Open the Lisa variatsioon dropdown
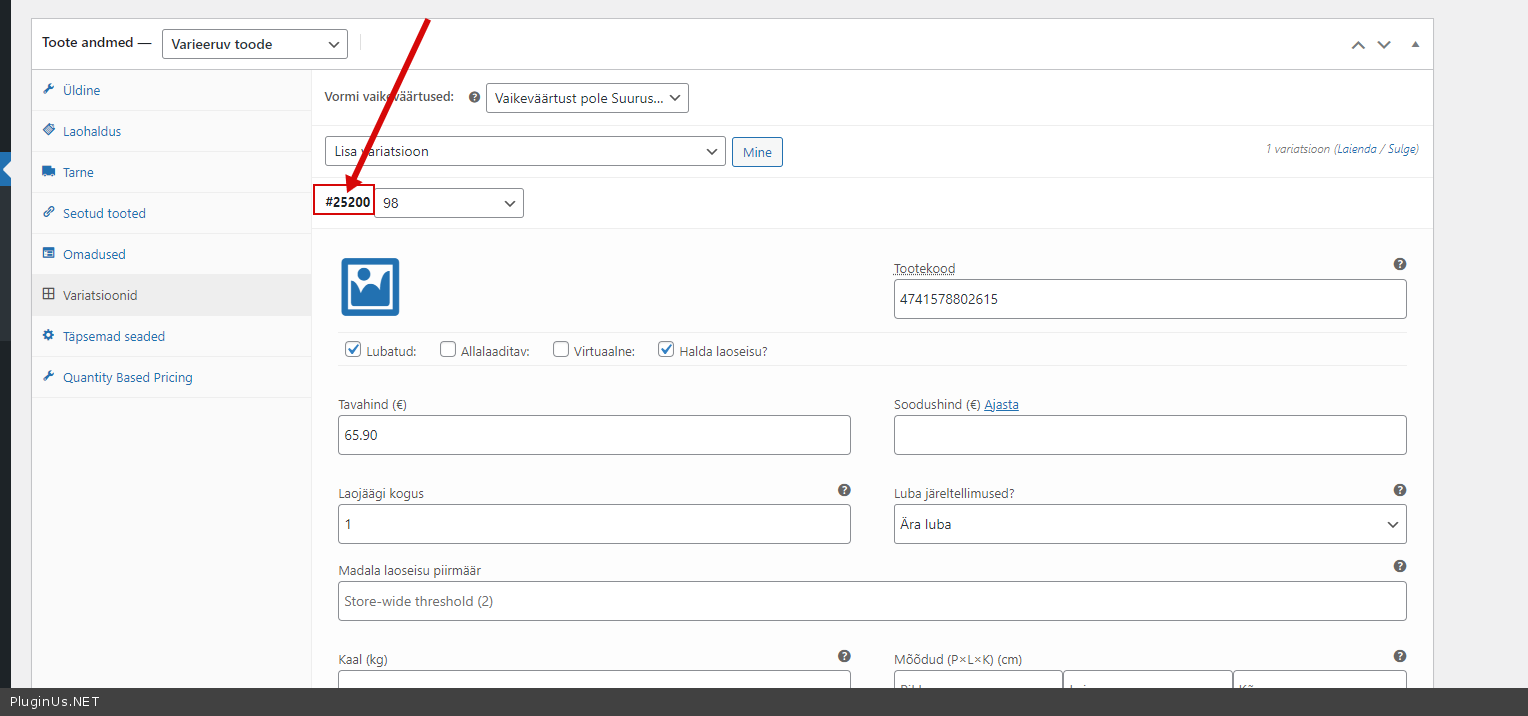This screenshot has width=1528, height=716. point(524,152)
